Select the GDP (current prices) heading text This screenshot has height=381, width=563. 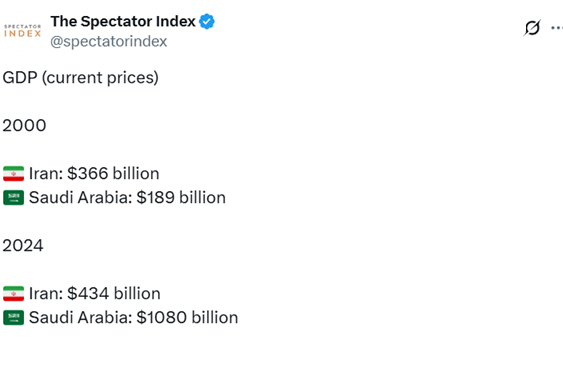pyautogui.click(x=80, y=78)
